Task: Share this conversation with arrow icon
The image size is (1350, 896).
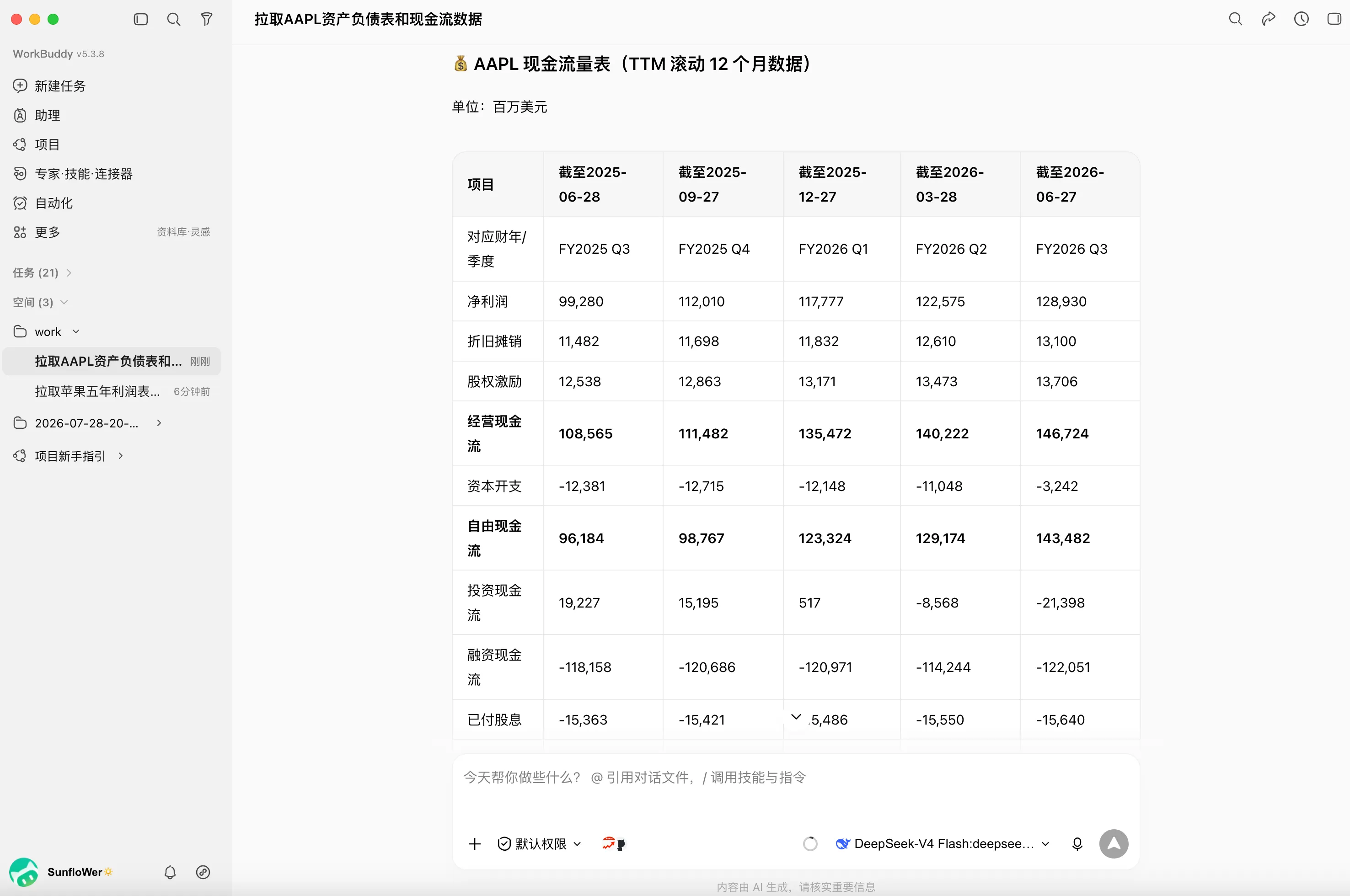Action: pyautogui.click(x=1268, y=19)
